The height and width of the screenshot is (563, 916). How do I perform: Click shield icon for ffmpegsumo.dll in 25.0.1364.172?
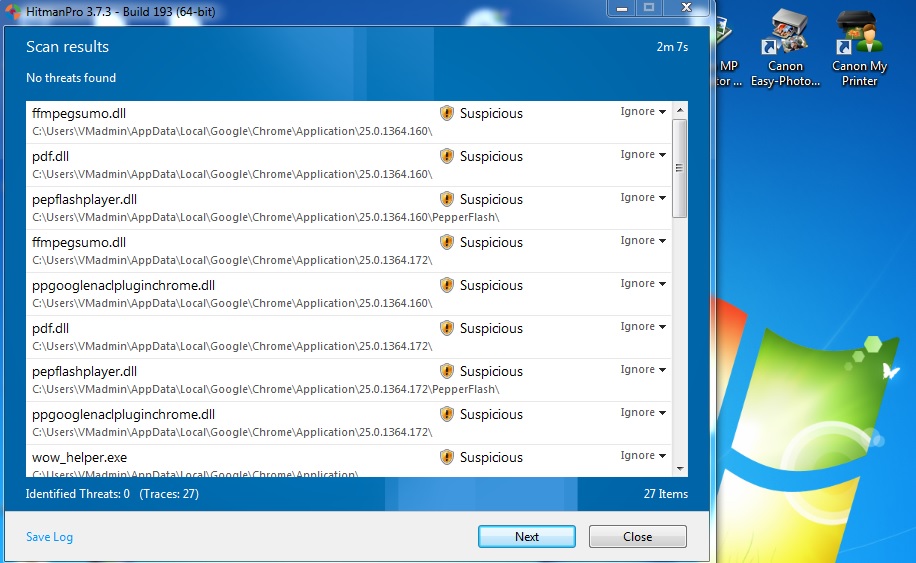(447, 242)
